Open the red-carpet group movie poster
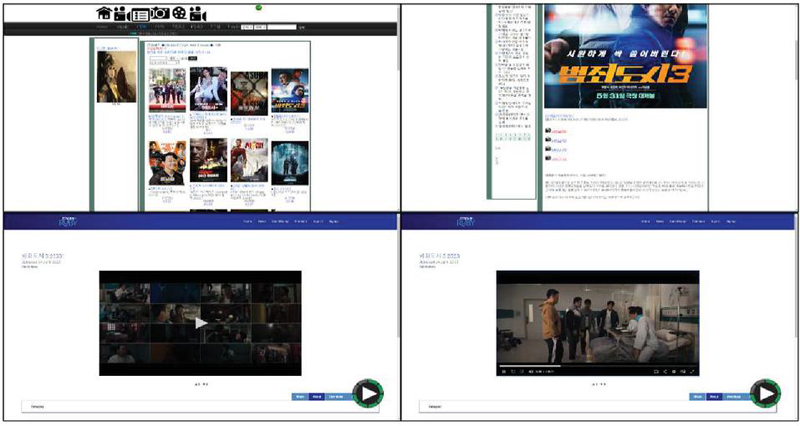 [x=167, y=90]
